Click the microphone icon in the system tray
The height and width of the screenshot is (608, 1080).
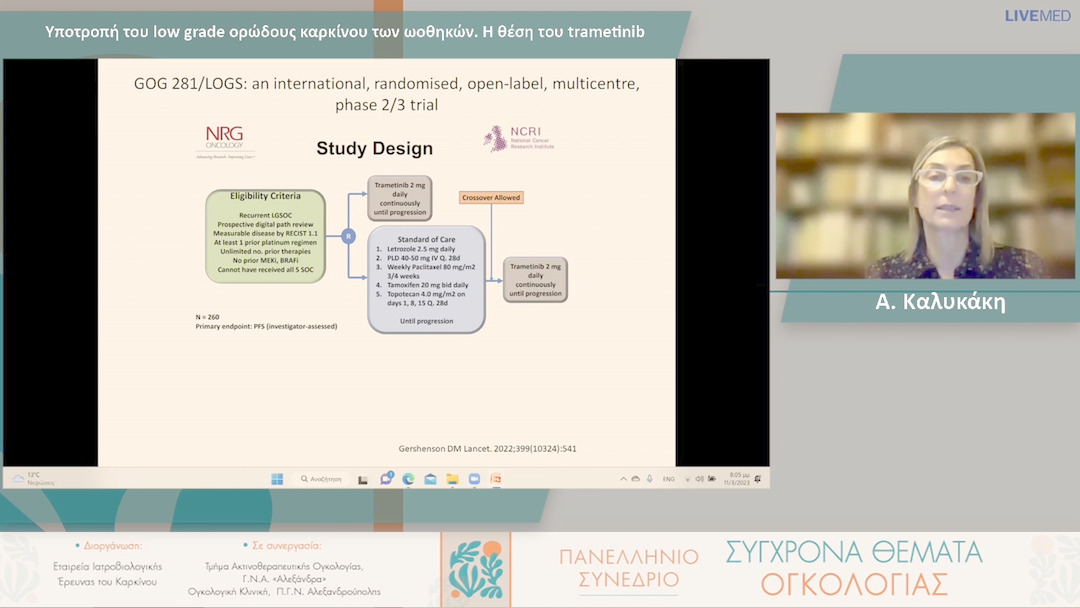click(x=650, y=479)
